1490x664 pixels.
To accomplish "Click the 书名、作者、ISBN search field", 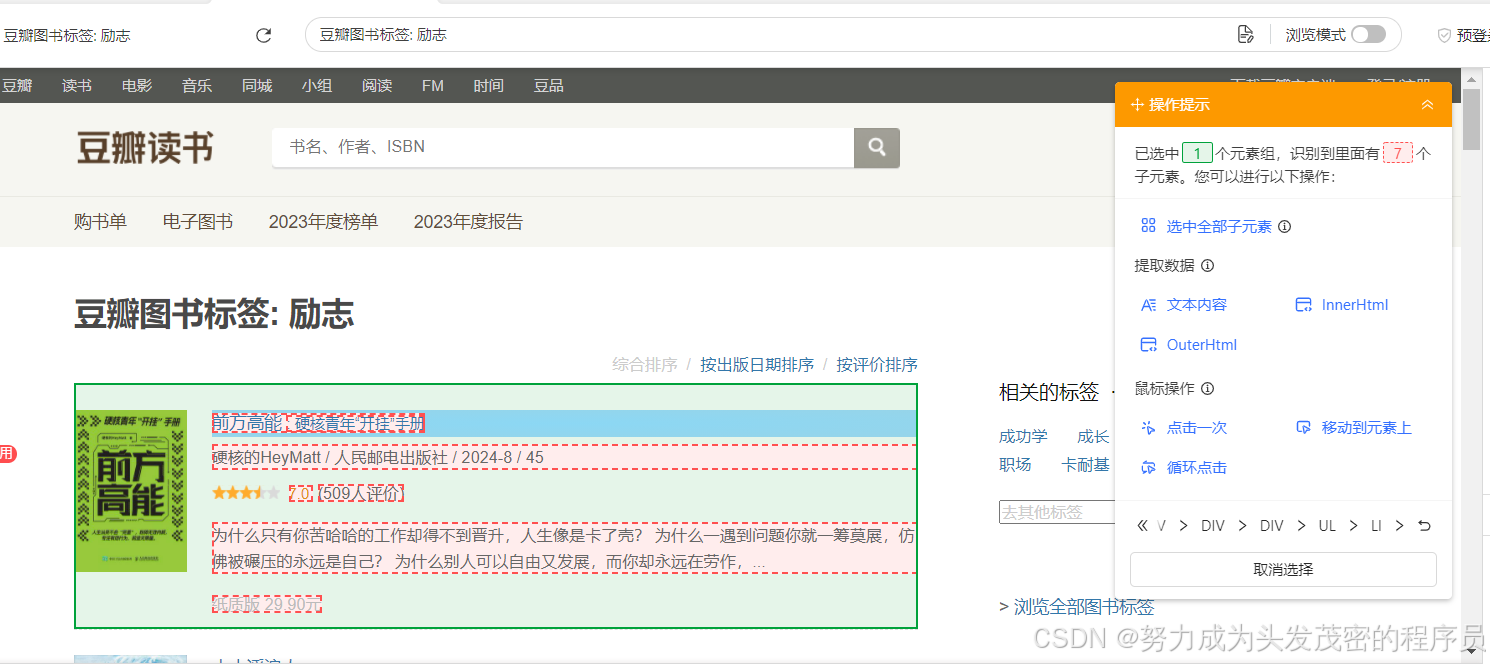I will pyautogui.click(x=563, y=148).
